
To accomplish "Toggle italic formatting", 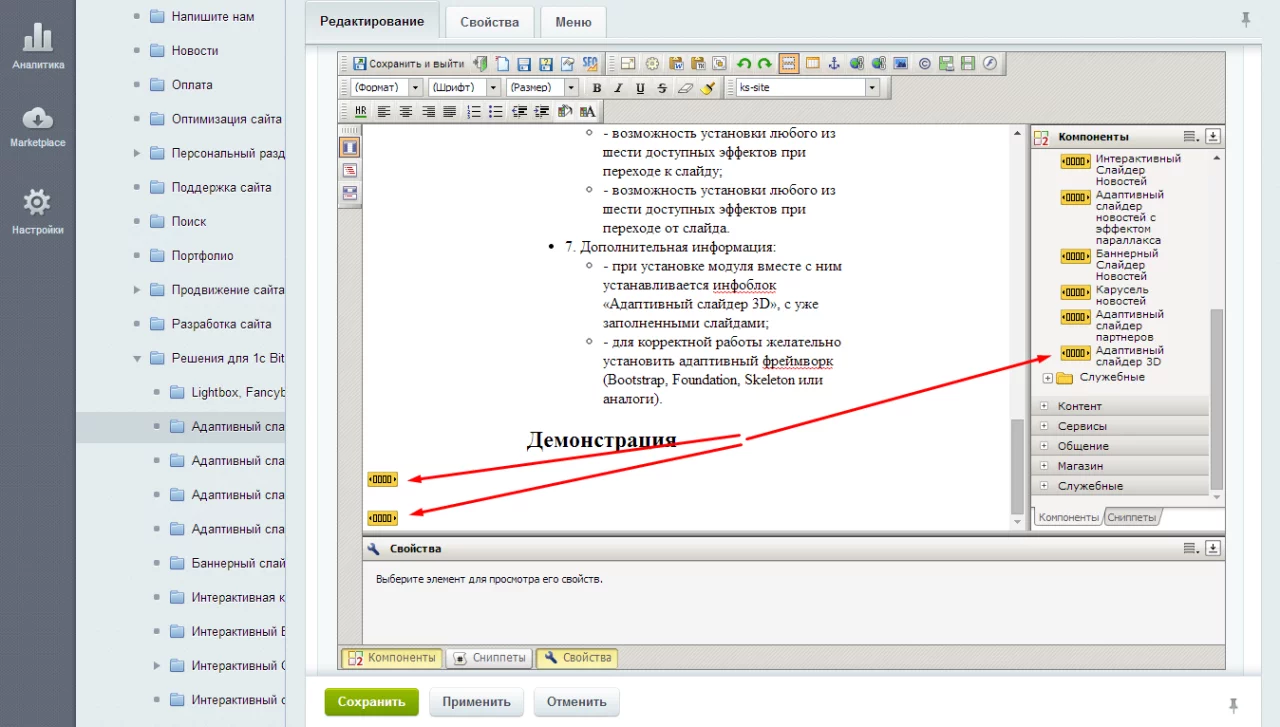I will 618,88.
